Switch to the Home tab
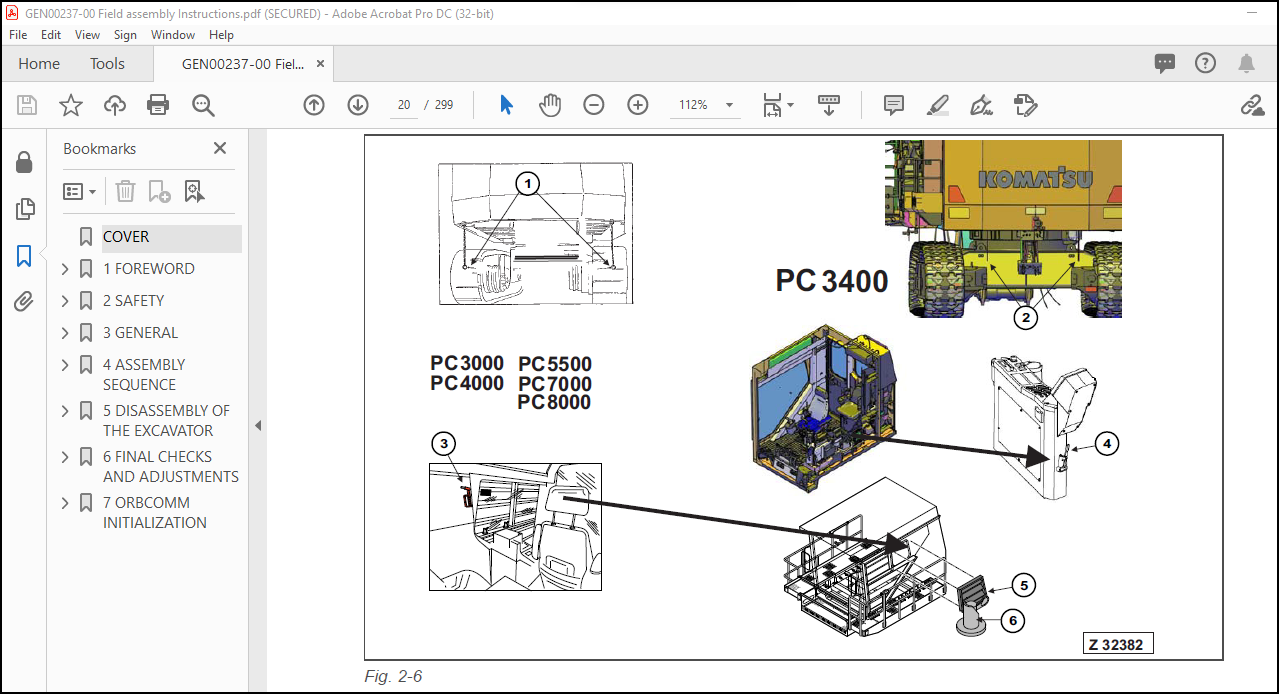Image resolution: width=1279 pixels, height=694 pixels. coord(39,64)
